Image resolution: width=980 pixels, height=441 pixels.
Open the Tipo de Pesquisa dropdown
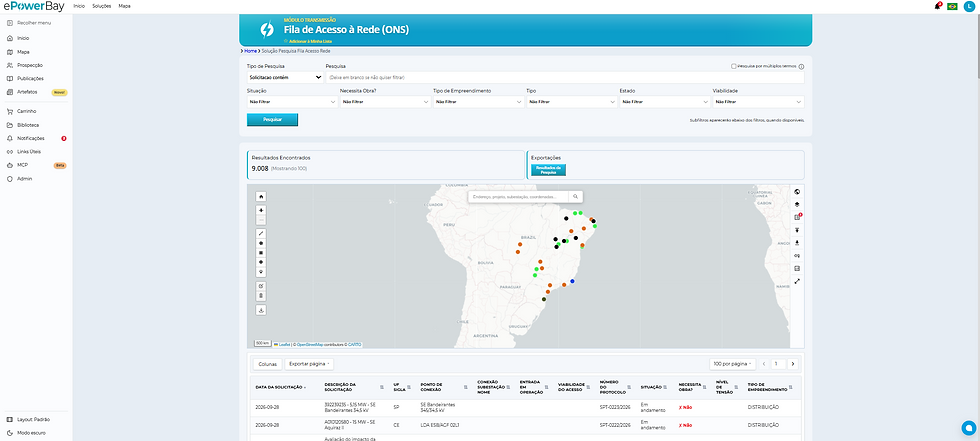point(285,77)
